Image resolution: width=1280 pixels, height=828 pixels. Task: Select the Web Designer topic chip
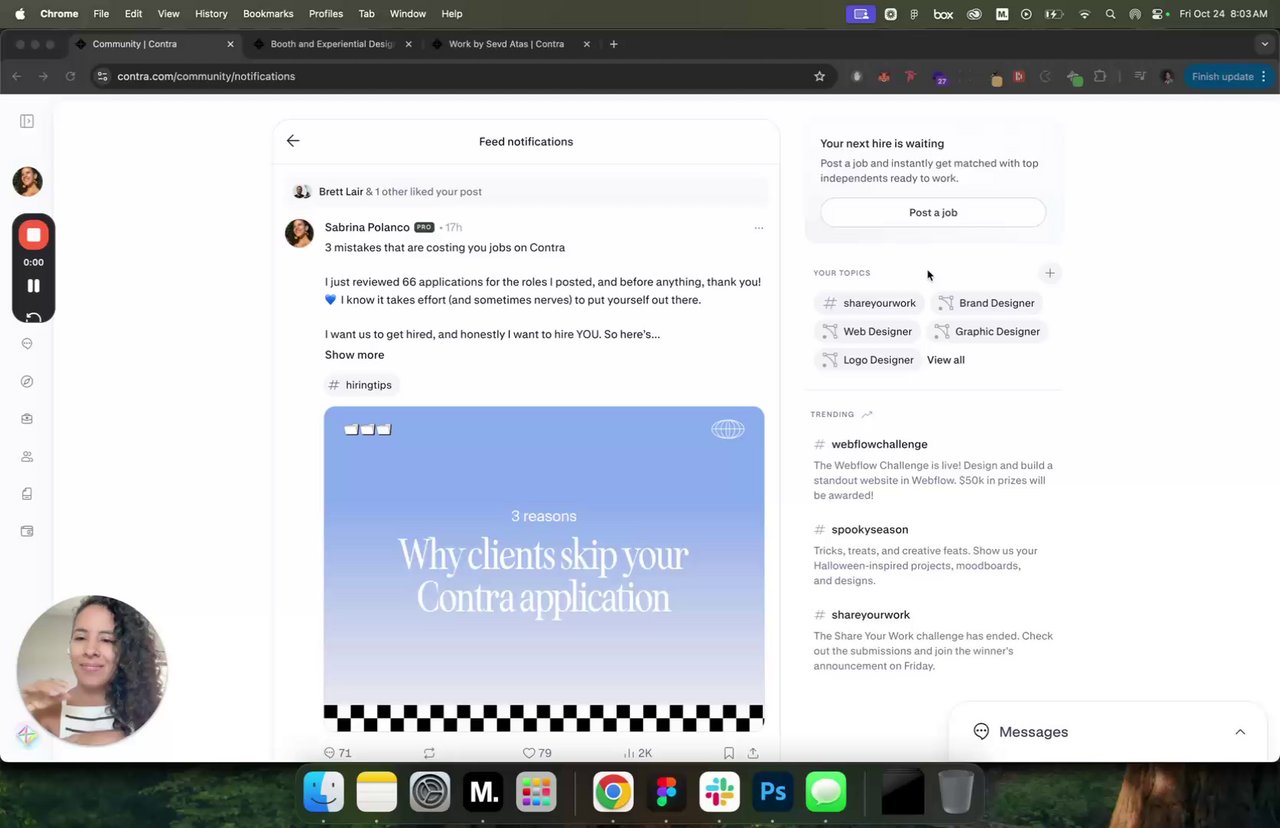pos(867,331)
